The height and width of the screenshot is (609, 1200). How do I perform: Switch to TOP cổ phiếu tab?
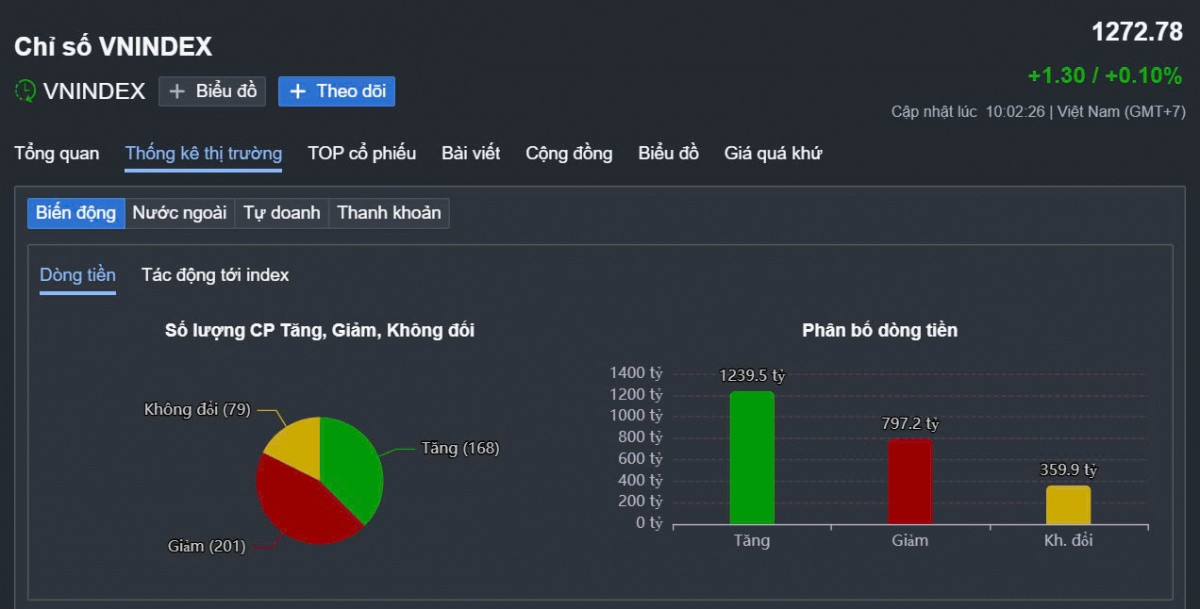click(x=362, y=153)
